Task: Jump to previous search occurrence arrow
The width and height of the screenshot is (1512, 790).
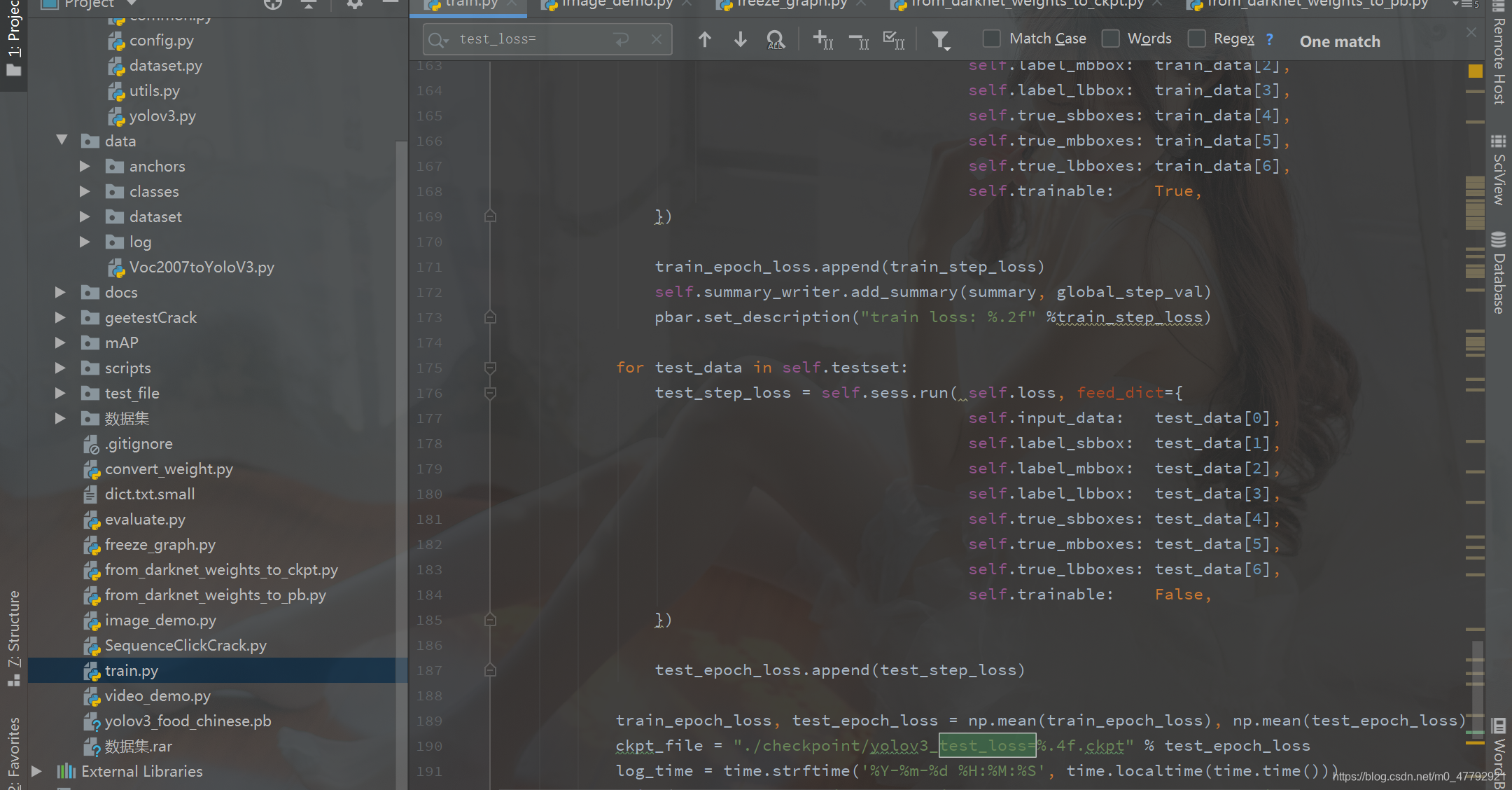Action: [704, 40]
